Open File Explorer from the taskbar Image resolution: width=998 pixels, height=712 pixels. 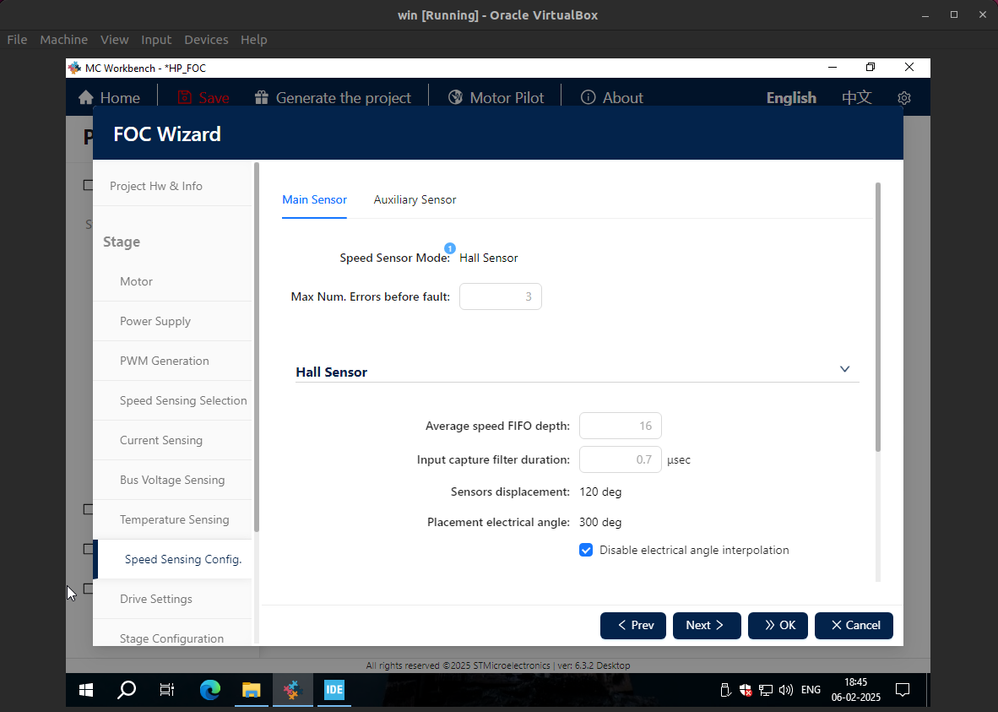click(x=251, y=690)
